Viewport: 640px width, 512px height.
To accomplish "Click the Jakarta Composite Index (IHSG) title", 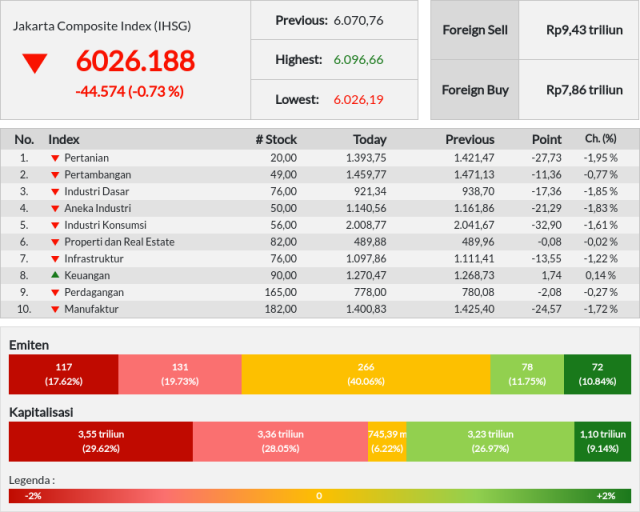I will point(102,26).
